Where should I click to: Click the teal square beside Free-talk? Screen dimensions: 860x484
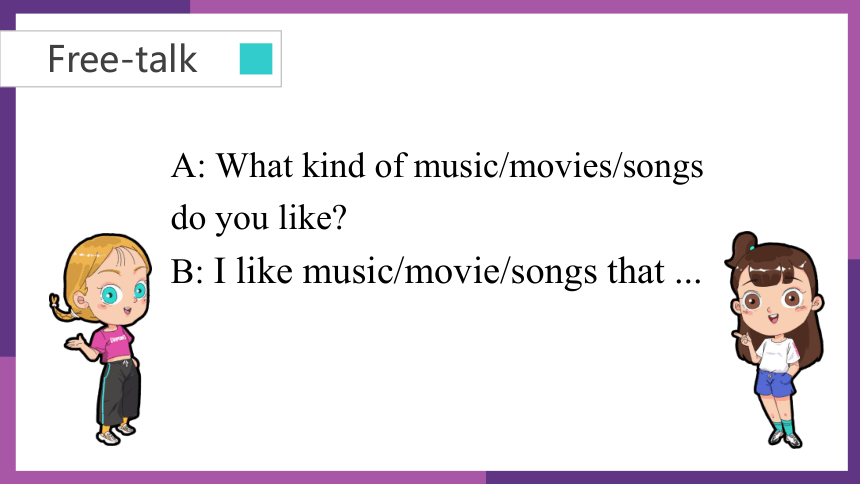(256, 59)
